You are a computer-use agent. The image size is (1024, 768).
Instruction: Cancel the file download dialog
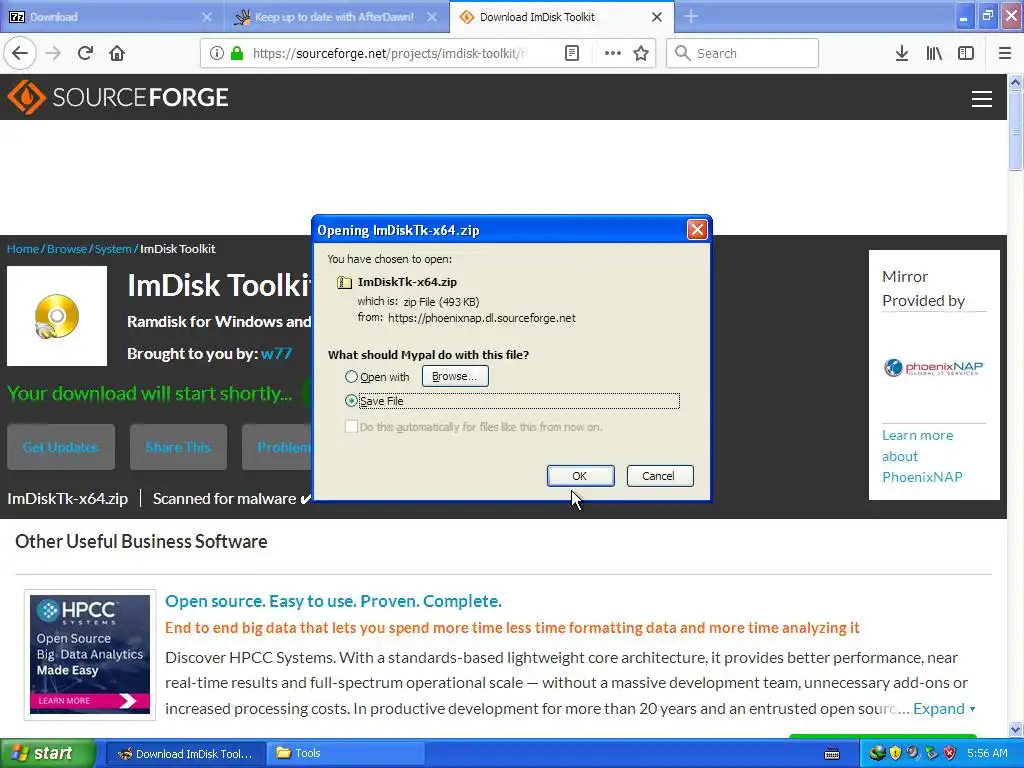coord(660,476)
